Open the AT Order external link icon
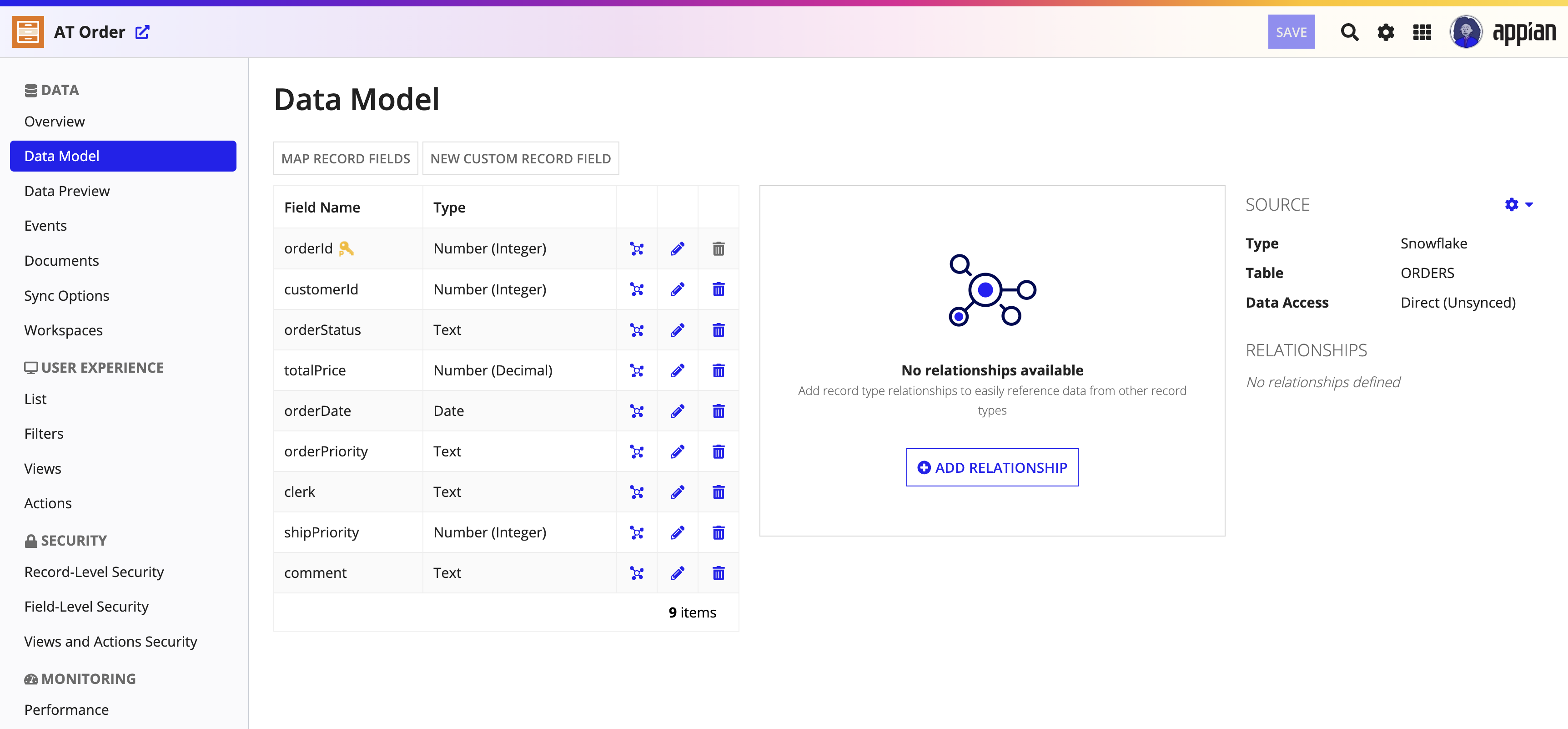Image resolution: width=1568 pixels, height=729 pixels. 142,32
